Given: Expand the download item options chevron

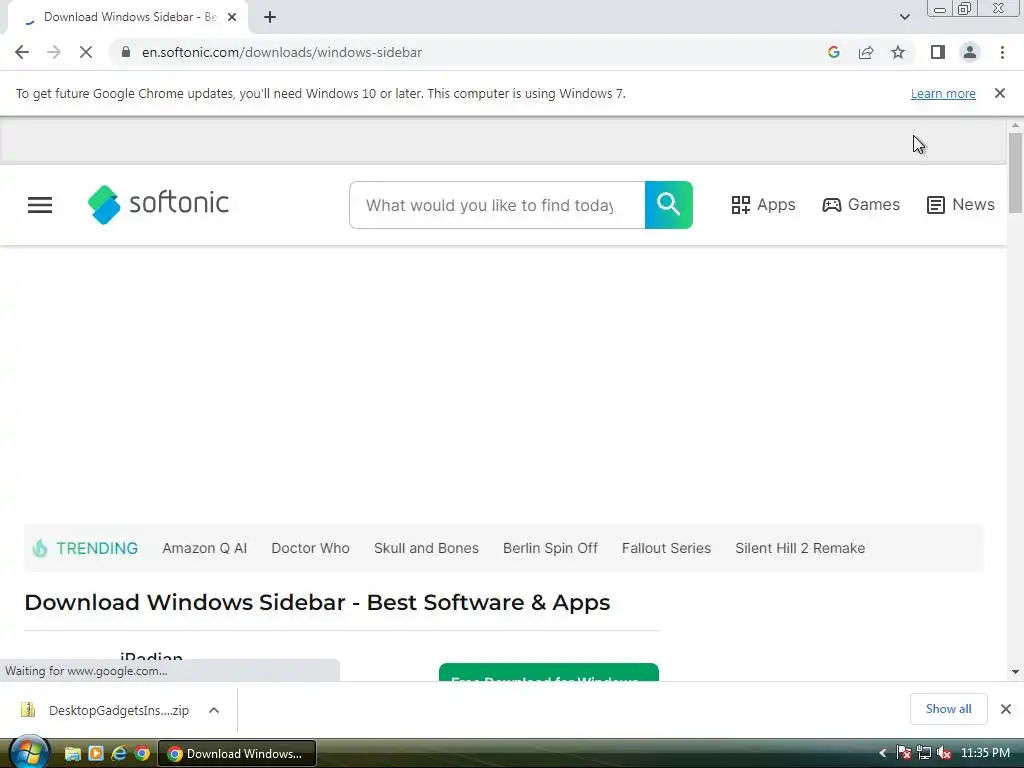Looking at the screenshot, I should click(214, 710).
